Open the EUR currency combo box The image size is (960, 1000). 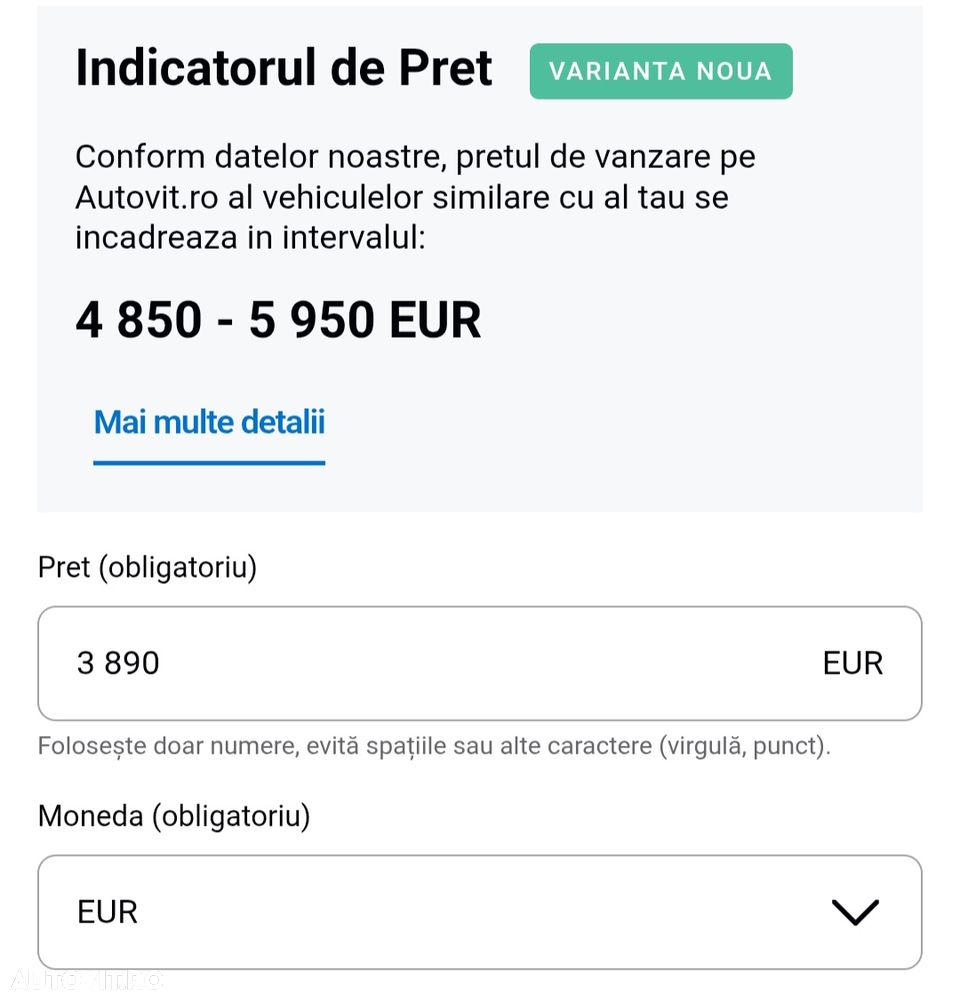[x=480, y=912]
